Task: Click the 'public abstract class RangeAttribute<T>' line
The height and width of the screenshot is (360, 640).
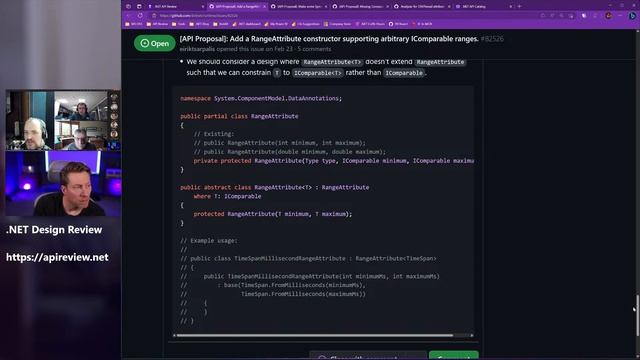Action: (x=275, y=187)
